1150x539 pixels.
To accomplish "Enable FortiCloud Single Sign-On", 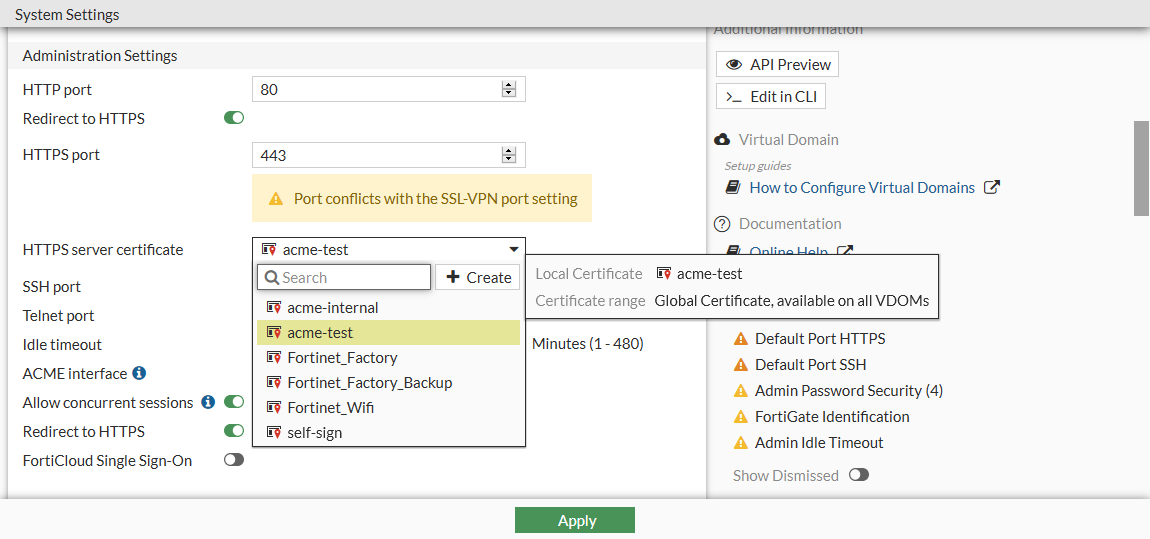I will pyautogui.click(x=234, y=460).
